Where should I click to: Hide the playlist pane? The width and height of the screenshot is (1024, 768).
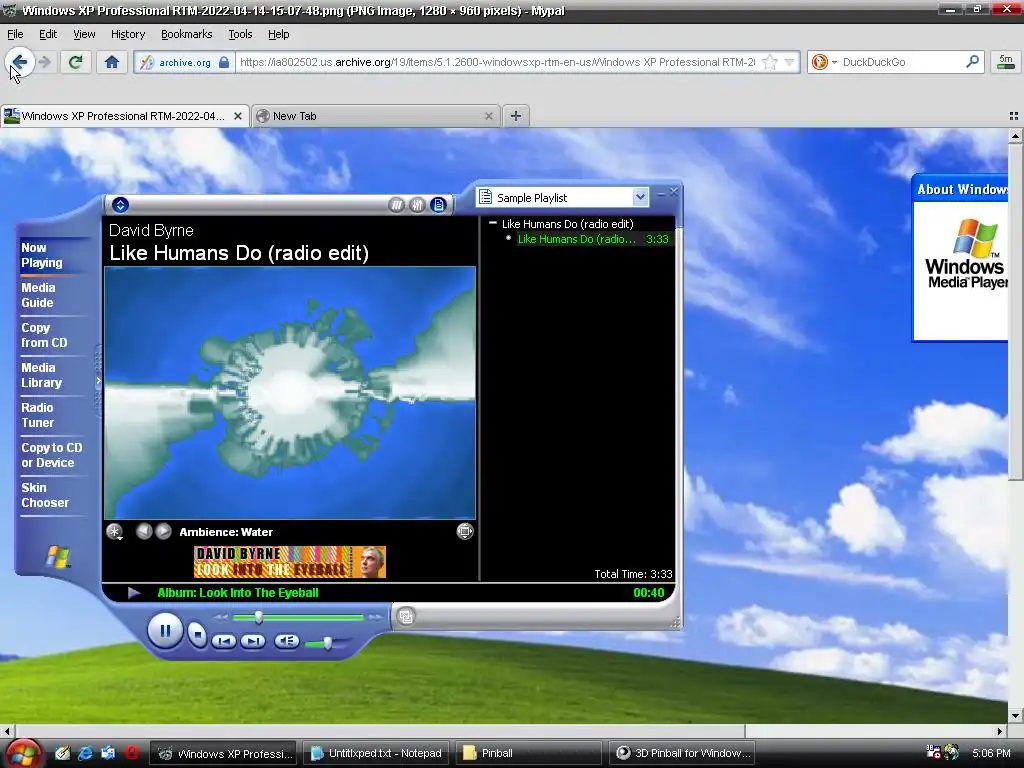[x=439, y=205]
